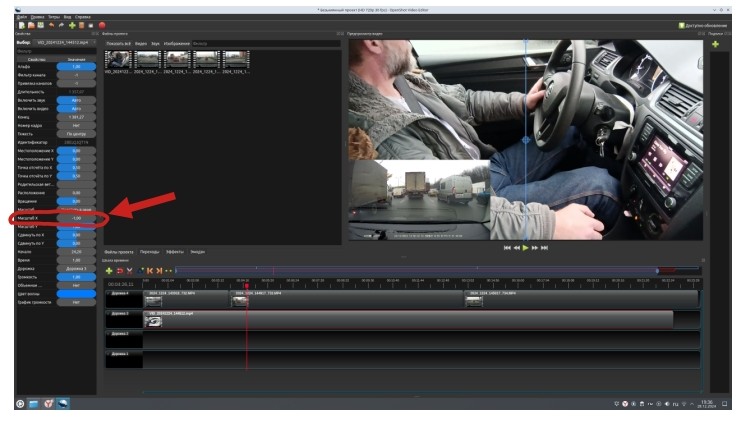Add a track with timeline plus icon
This screenshot has width=741, height=423.
[109, 270]
